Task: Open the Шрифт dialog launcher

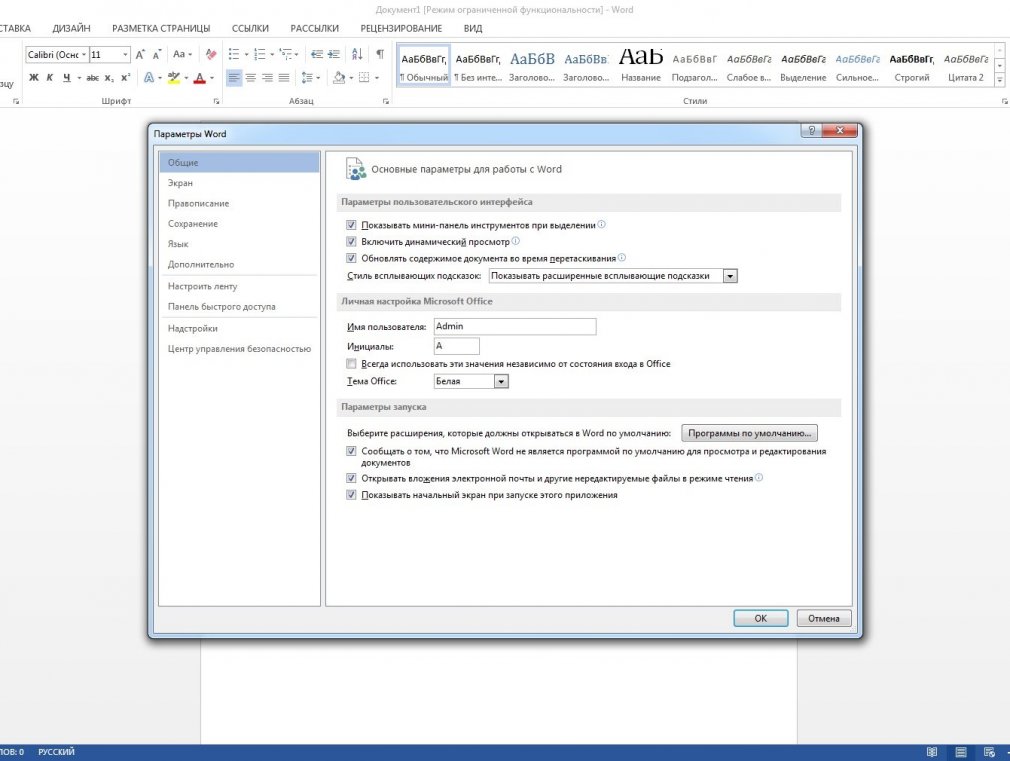Action: (216, 101)
